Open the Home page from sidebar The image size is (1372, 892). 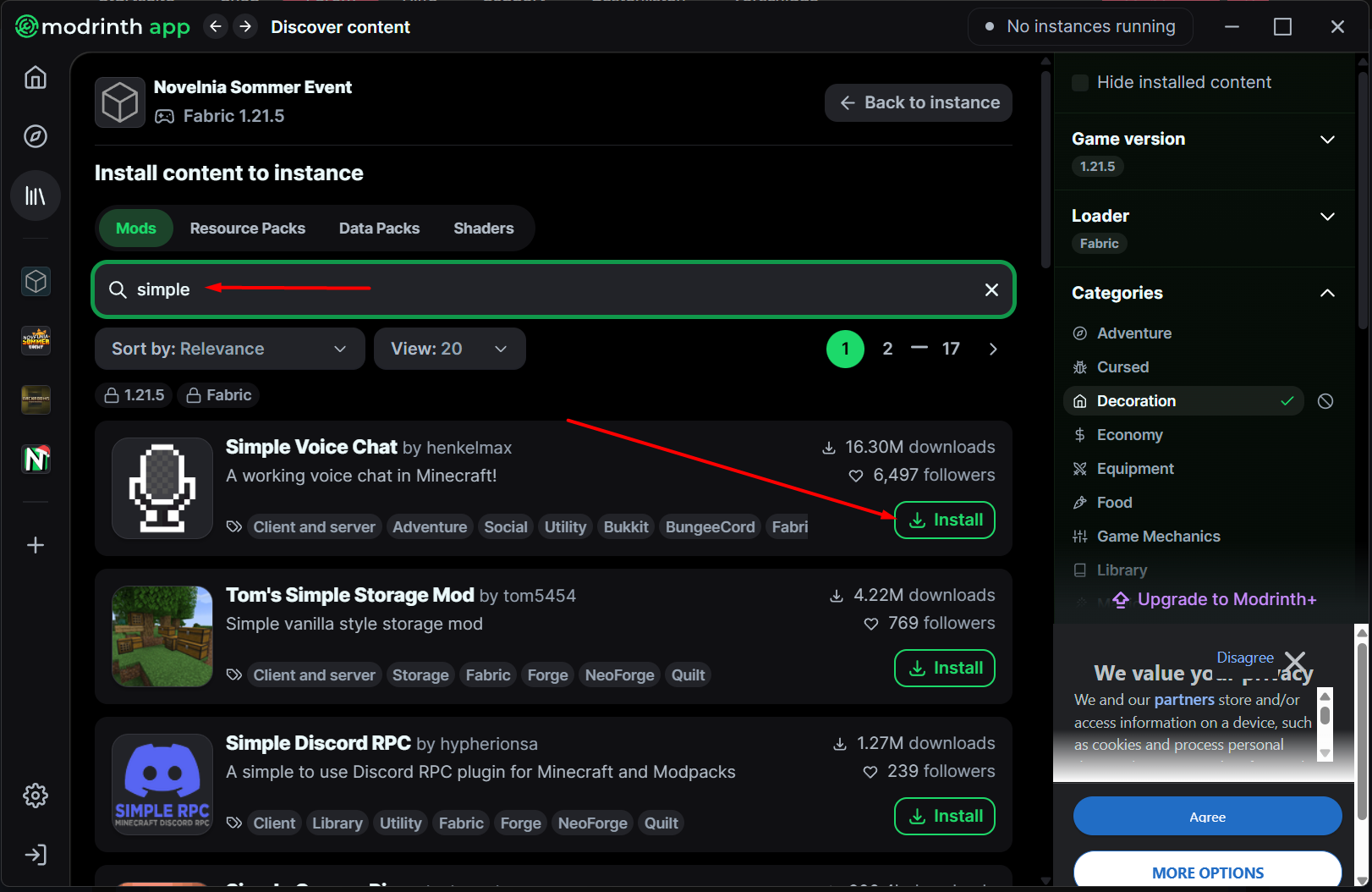(36, 78)
